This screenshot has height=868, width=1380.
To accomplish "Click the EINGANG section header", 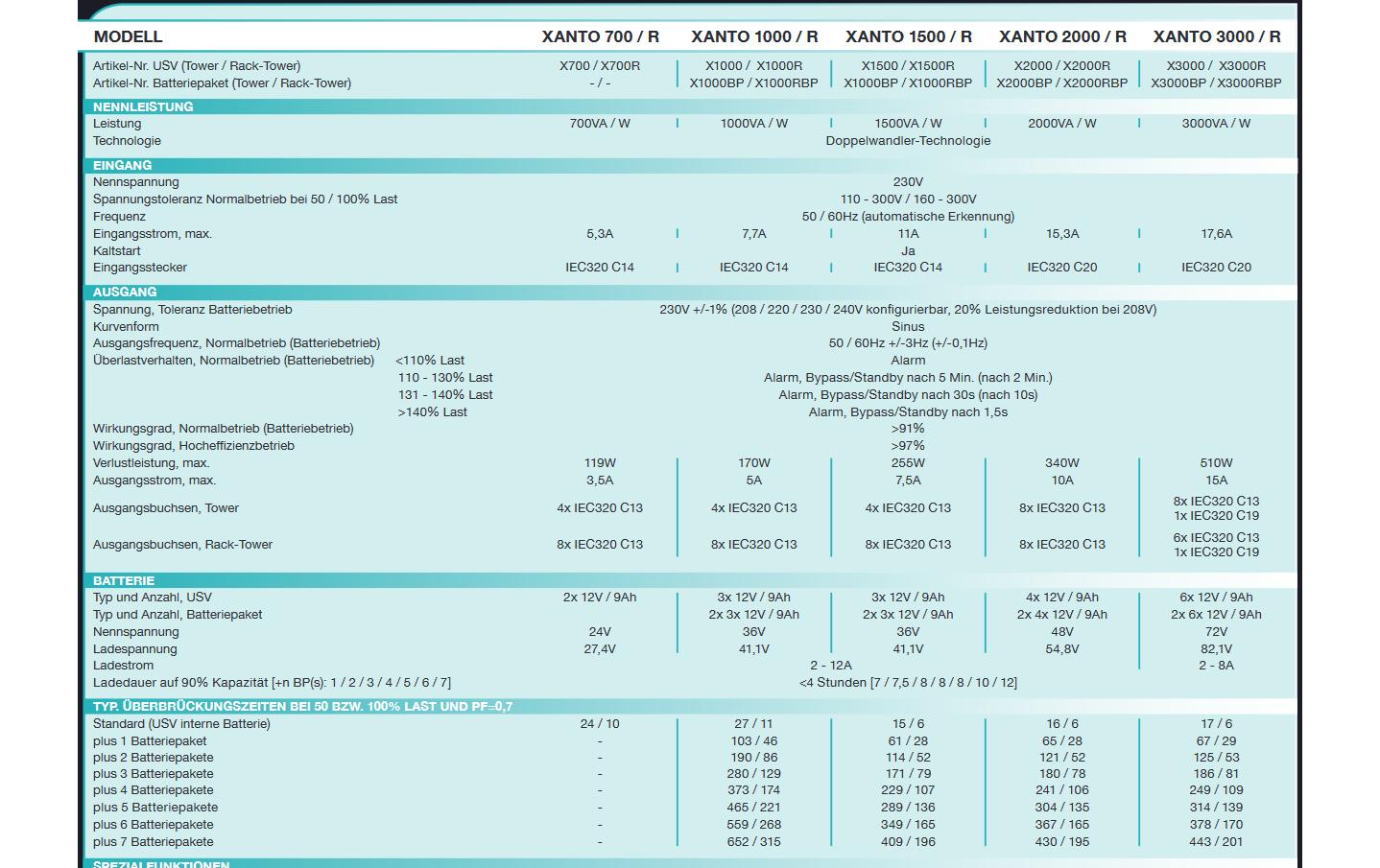I will pyautogui.click(x=122, y=165).
